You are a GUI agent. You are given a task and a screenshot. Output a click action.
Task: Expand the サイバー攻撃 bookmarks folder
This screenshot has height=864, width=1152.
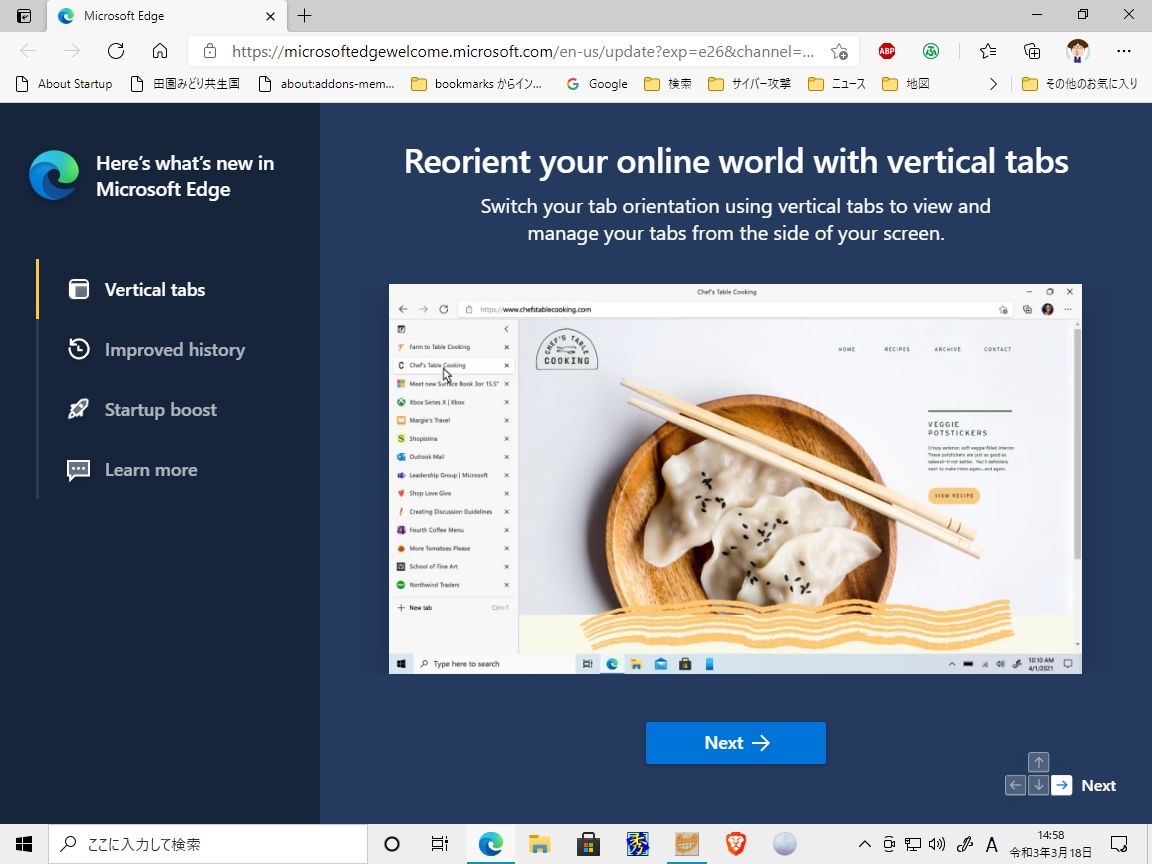pos(749,84)
